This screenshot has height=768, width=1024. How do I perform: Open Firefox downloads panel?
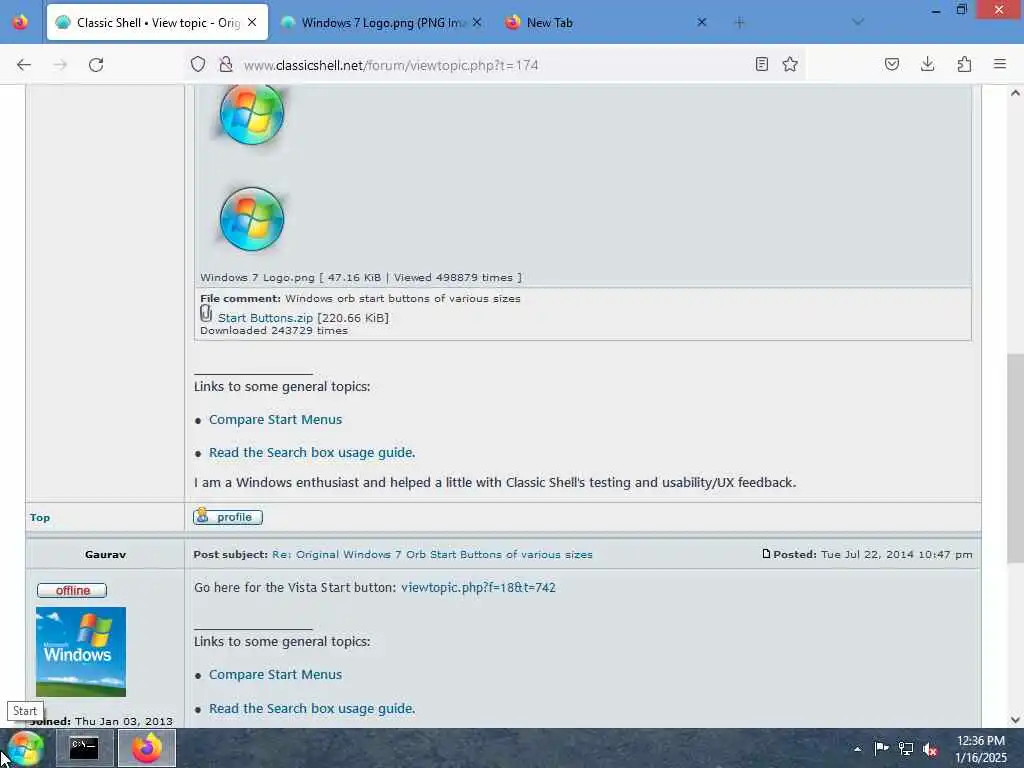tap(927, 64)
